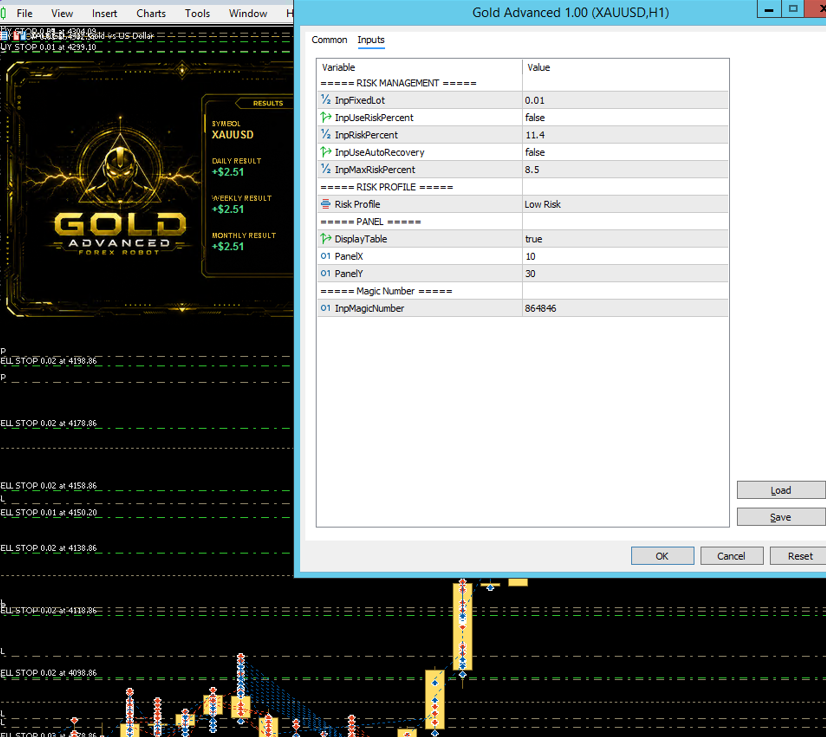826x737 pixels.
Task: Click the DisplayTable variable name
Action: (x=361, y=239)
